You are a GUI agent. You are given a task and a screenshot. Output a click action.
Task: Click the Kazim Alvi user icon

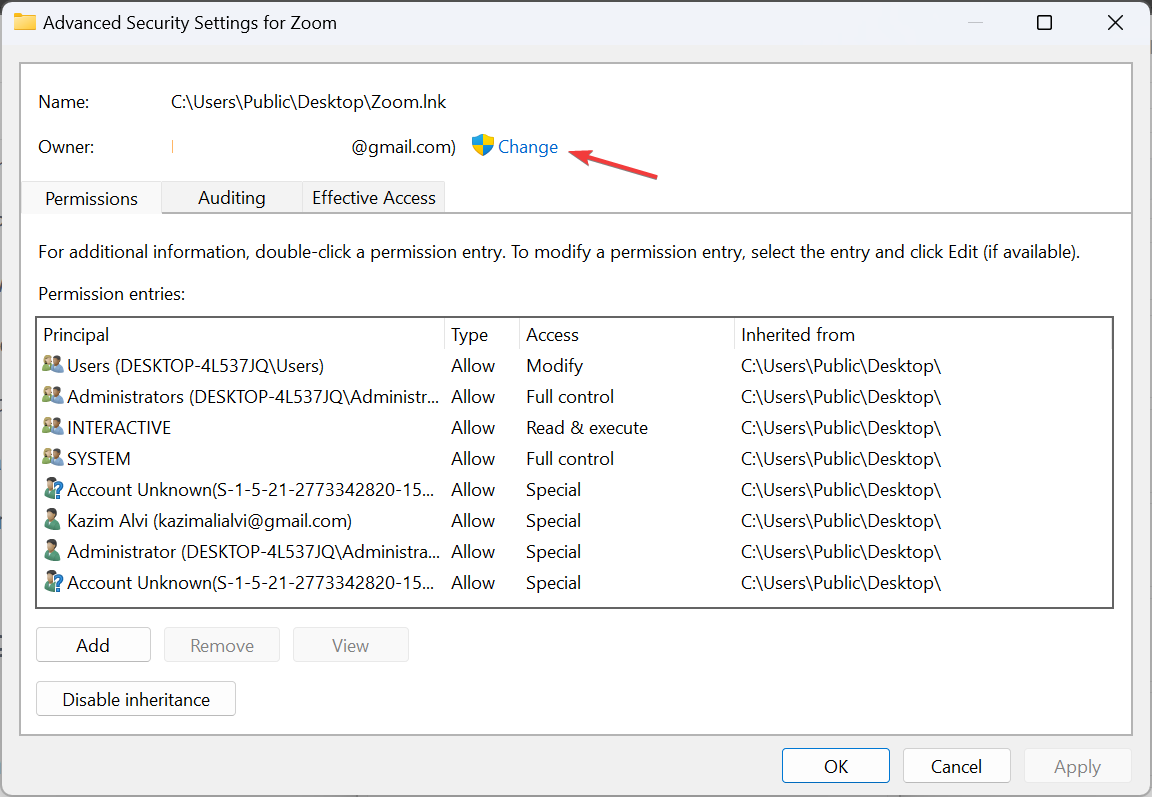pos(52,519)
